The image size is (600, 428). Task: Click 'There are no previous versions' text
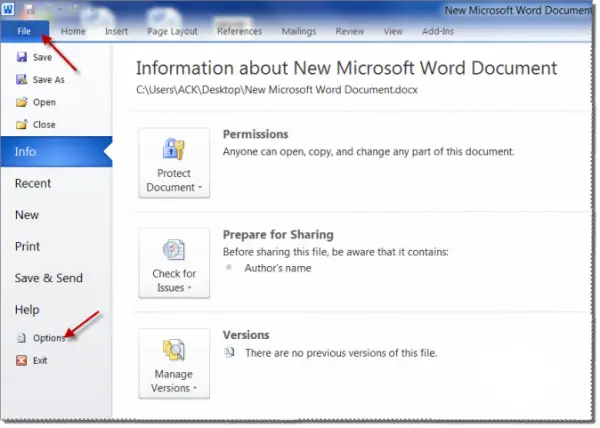(341, 353)
